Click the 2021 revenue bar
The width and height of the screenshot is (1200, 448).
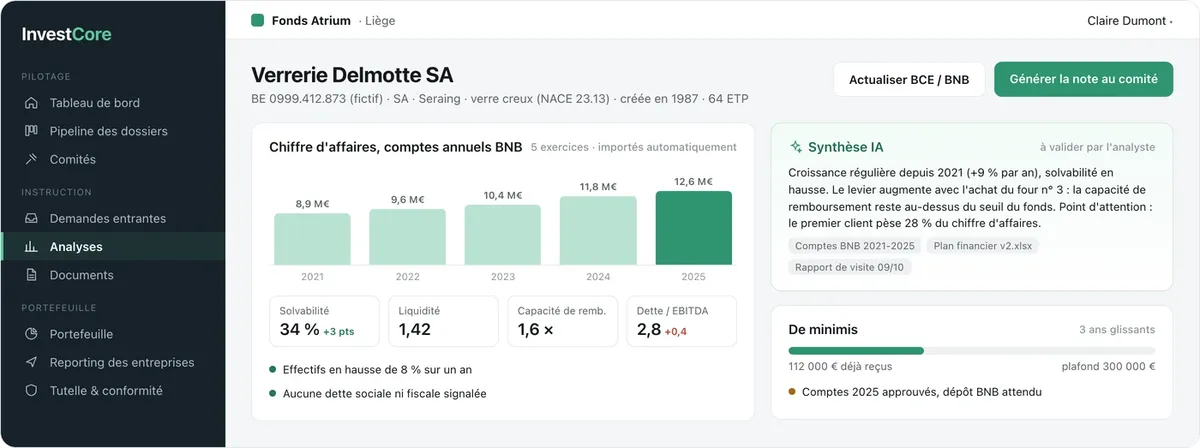(312, 239)
